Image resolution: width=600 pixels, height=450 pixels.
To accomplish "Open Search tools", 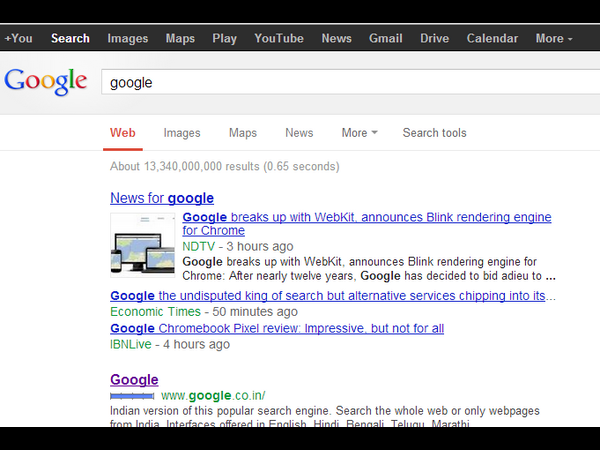I will pos(434,133).
